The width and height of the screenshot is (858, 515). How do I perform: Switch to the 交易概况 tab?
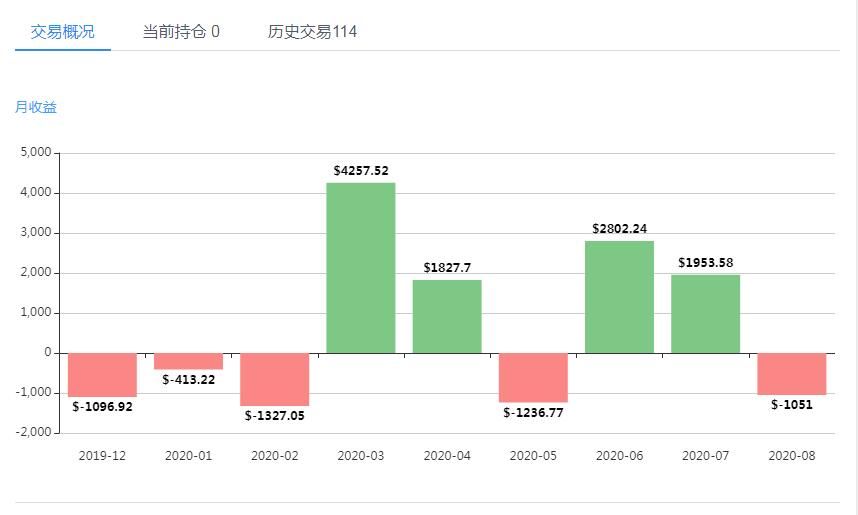[62, 32]
